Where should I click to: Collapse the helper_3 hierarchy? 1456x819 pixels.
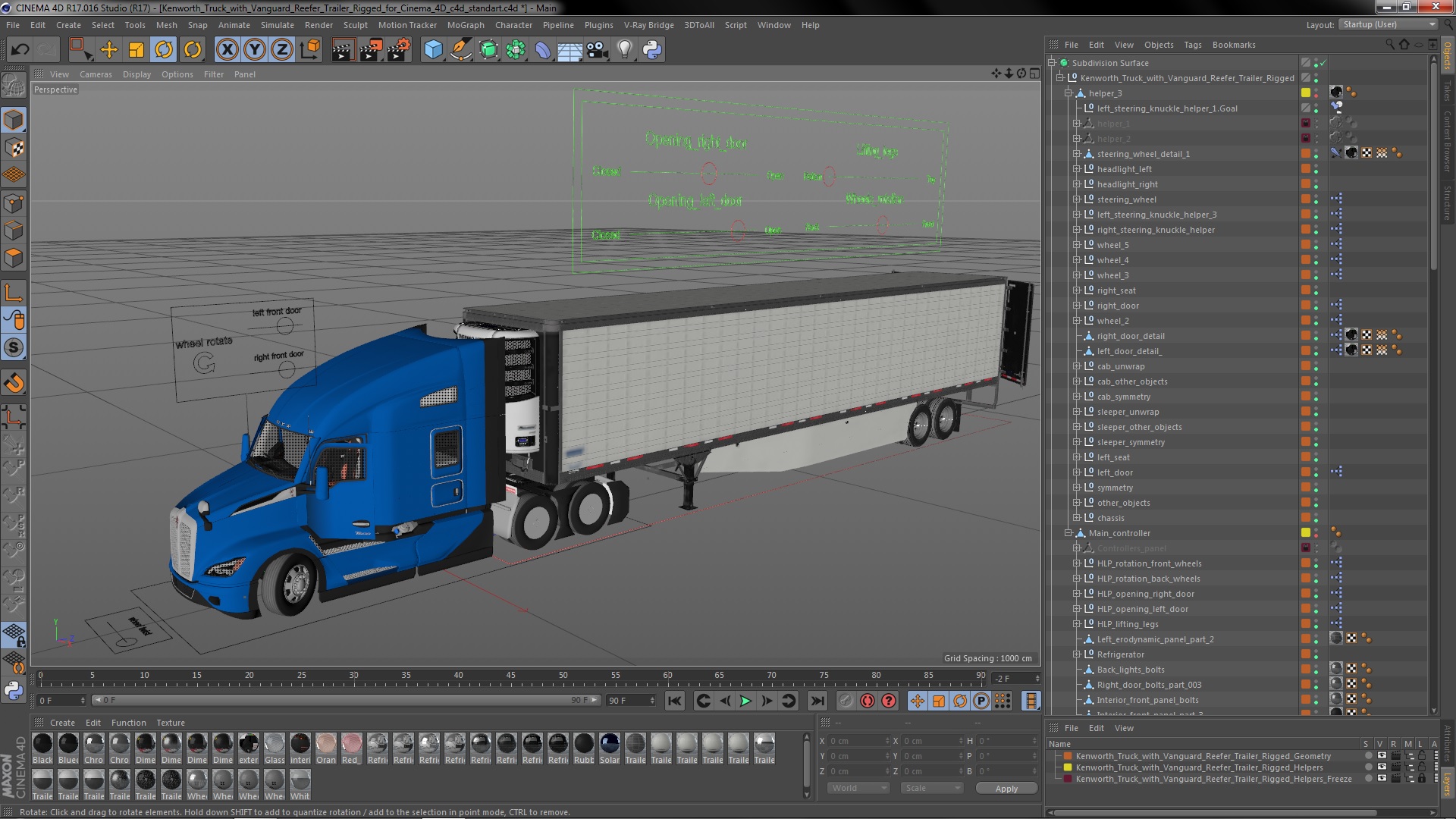tap(1068, 93)
